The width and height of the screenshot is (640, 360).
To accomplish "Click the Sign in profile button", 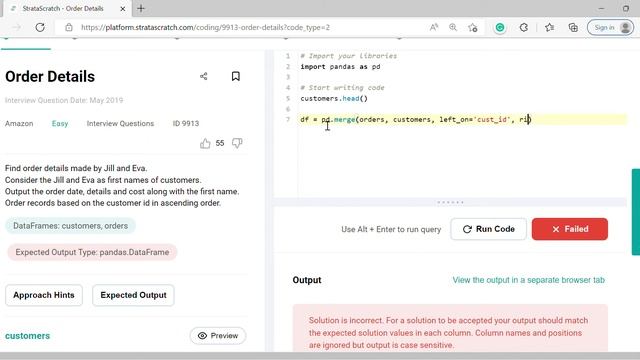I will (x=610, y=27).
